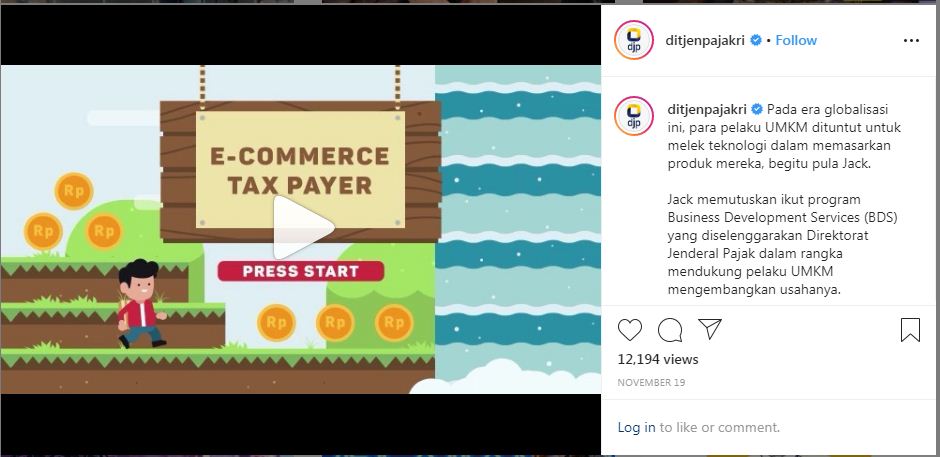Open the three-dot more options menu
This screenshot has height=457, width=940.
click(911, 40)
